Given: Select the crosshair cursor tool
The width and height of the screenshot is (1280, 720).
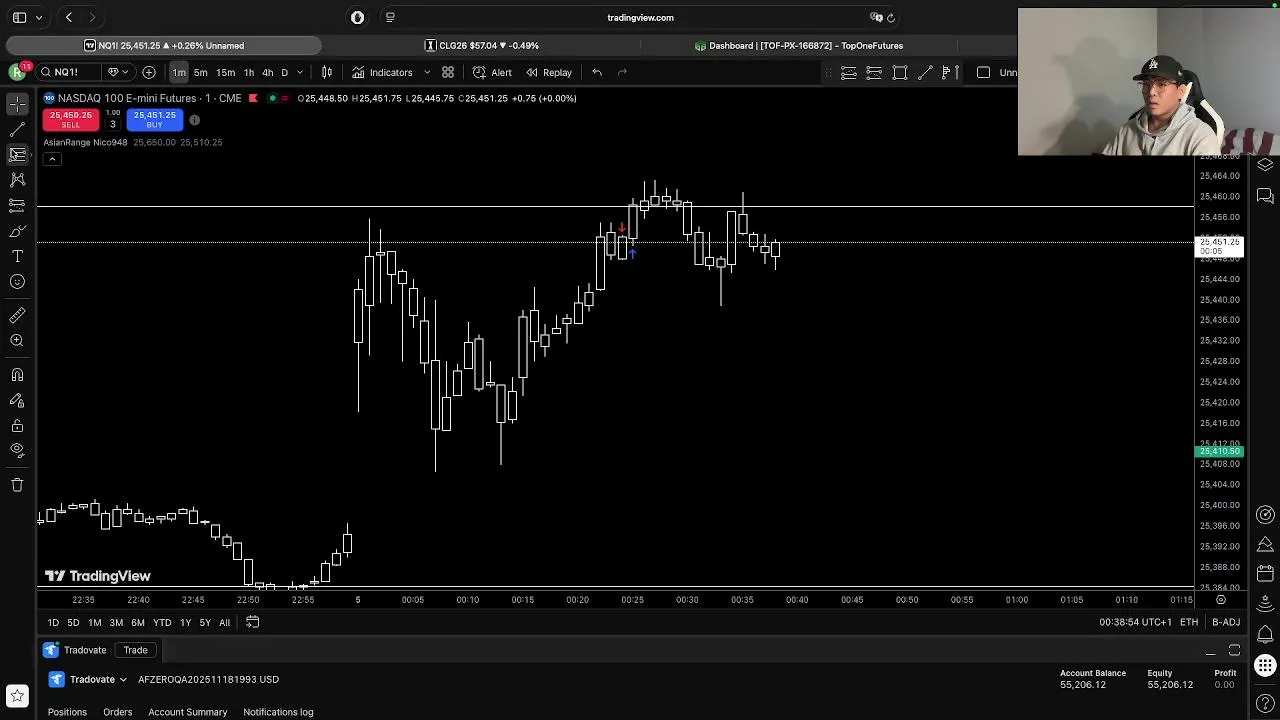Looking at the screenshot, I should click(x=17, y=104).
